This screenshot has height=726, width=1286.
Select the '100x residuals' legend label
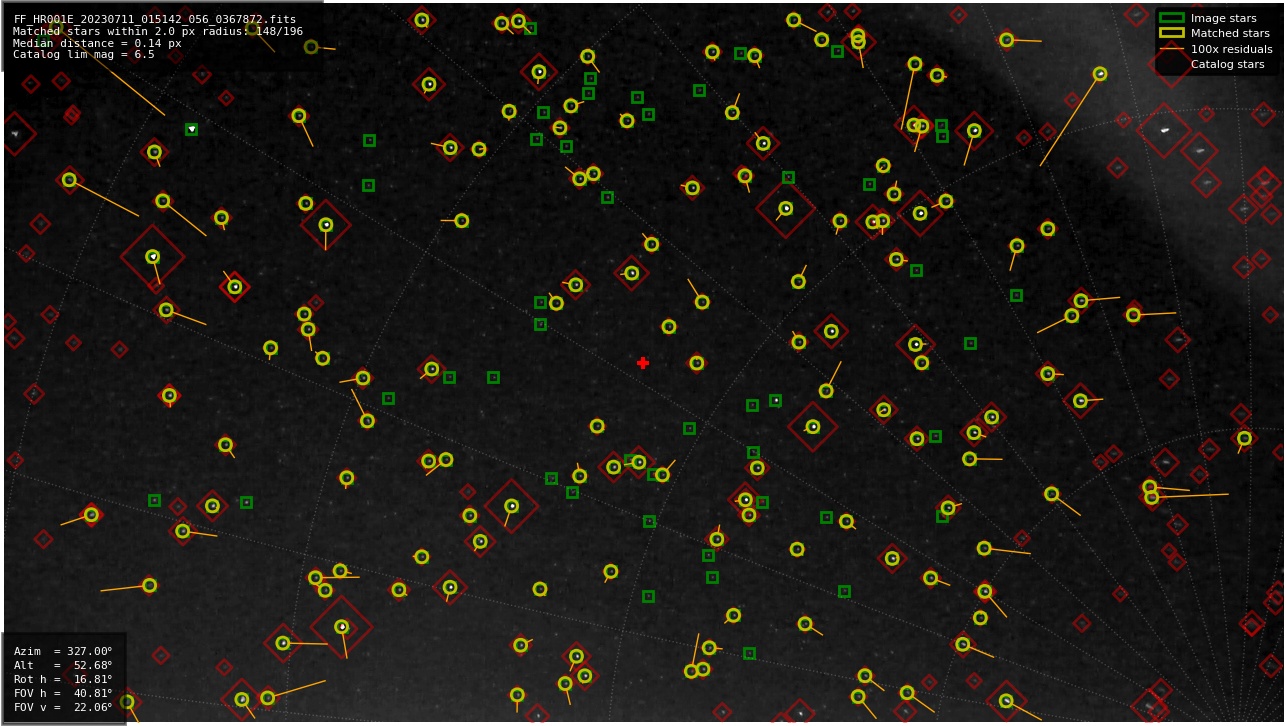pyautogui.click(x=1231, y=49)
